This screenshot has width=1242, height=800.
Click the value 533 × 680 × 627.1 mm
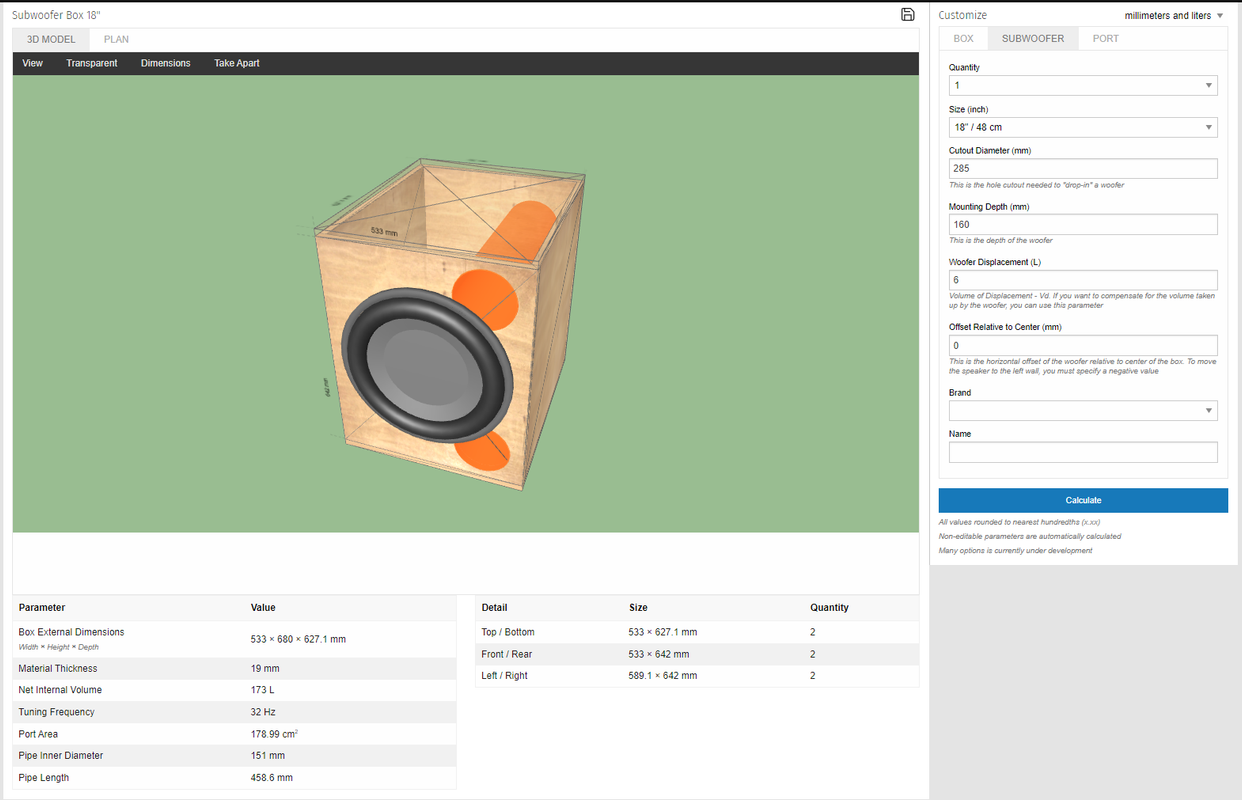298,639
